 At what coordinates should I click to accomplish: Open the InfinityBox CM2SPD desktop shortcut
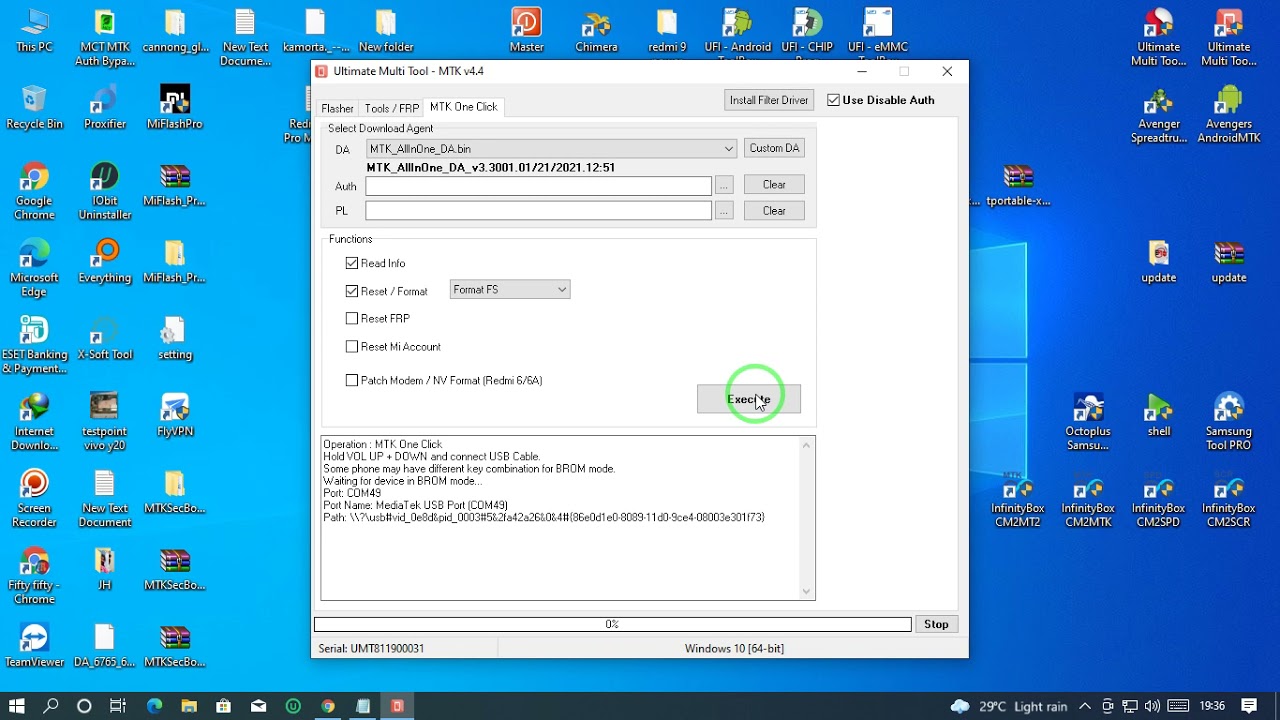(1158, 500)
